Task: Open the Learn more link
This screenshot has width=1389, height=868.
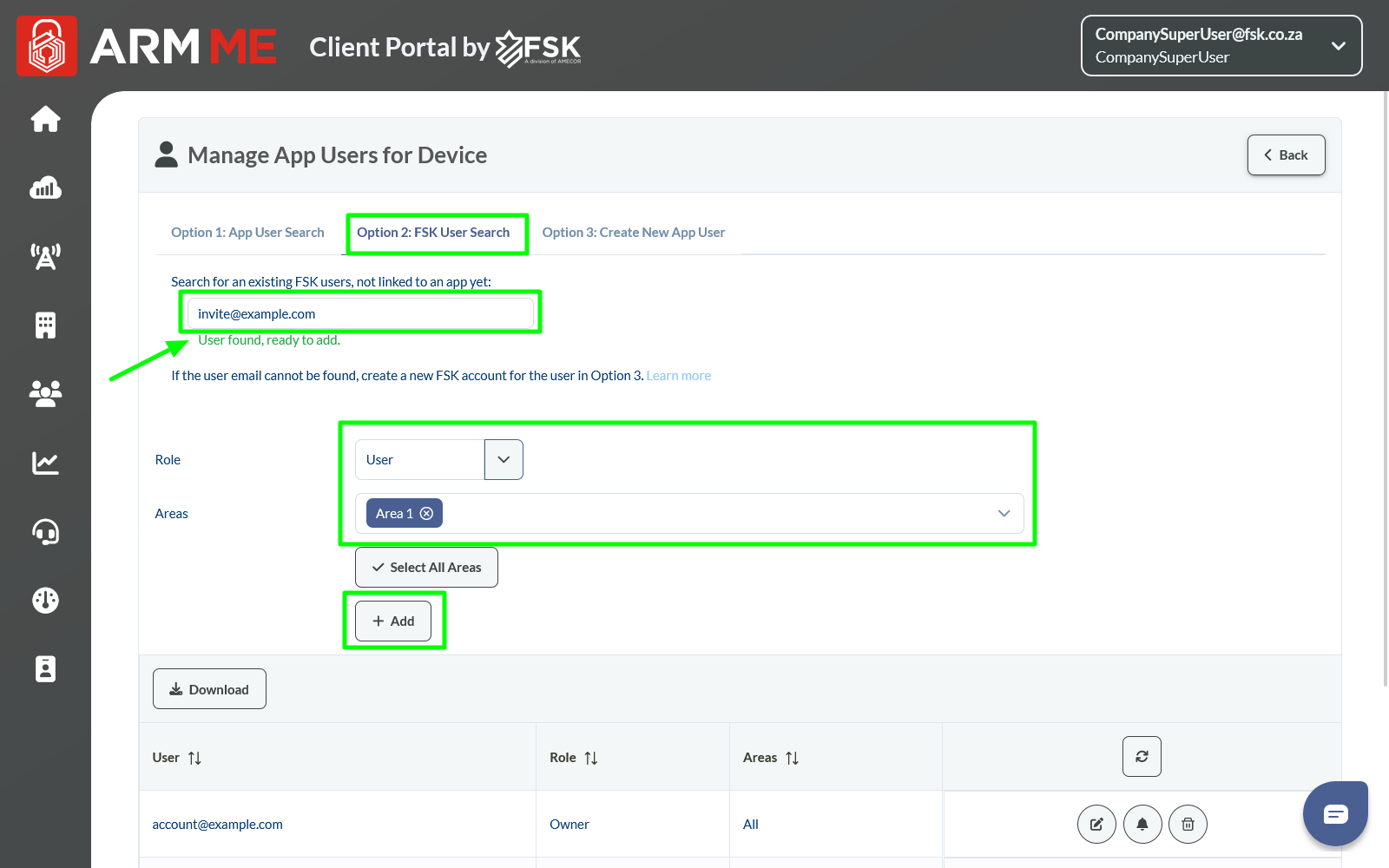Action: coord(678,376)
